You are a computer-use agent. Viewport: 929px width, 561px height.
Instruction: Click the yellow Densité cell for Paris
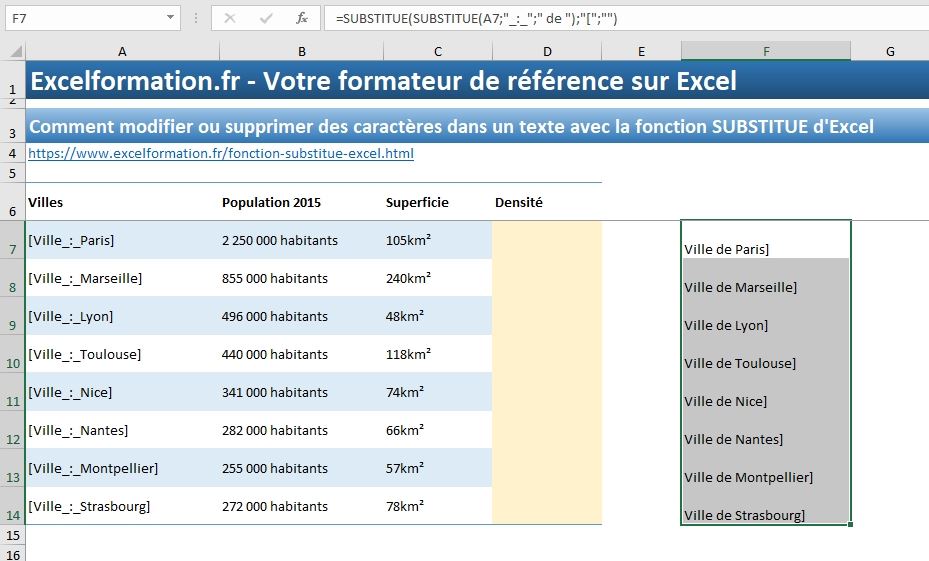[546, 241]
